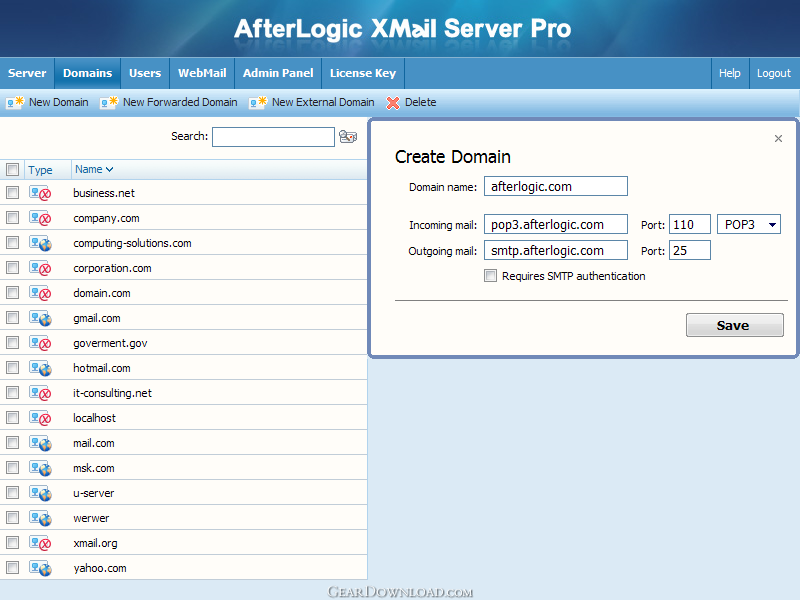Click the red Delete icon on the toolbar
This screenshot has height=600, width=800.
pos(392,102)
